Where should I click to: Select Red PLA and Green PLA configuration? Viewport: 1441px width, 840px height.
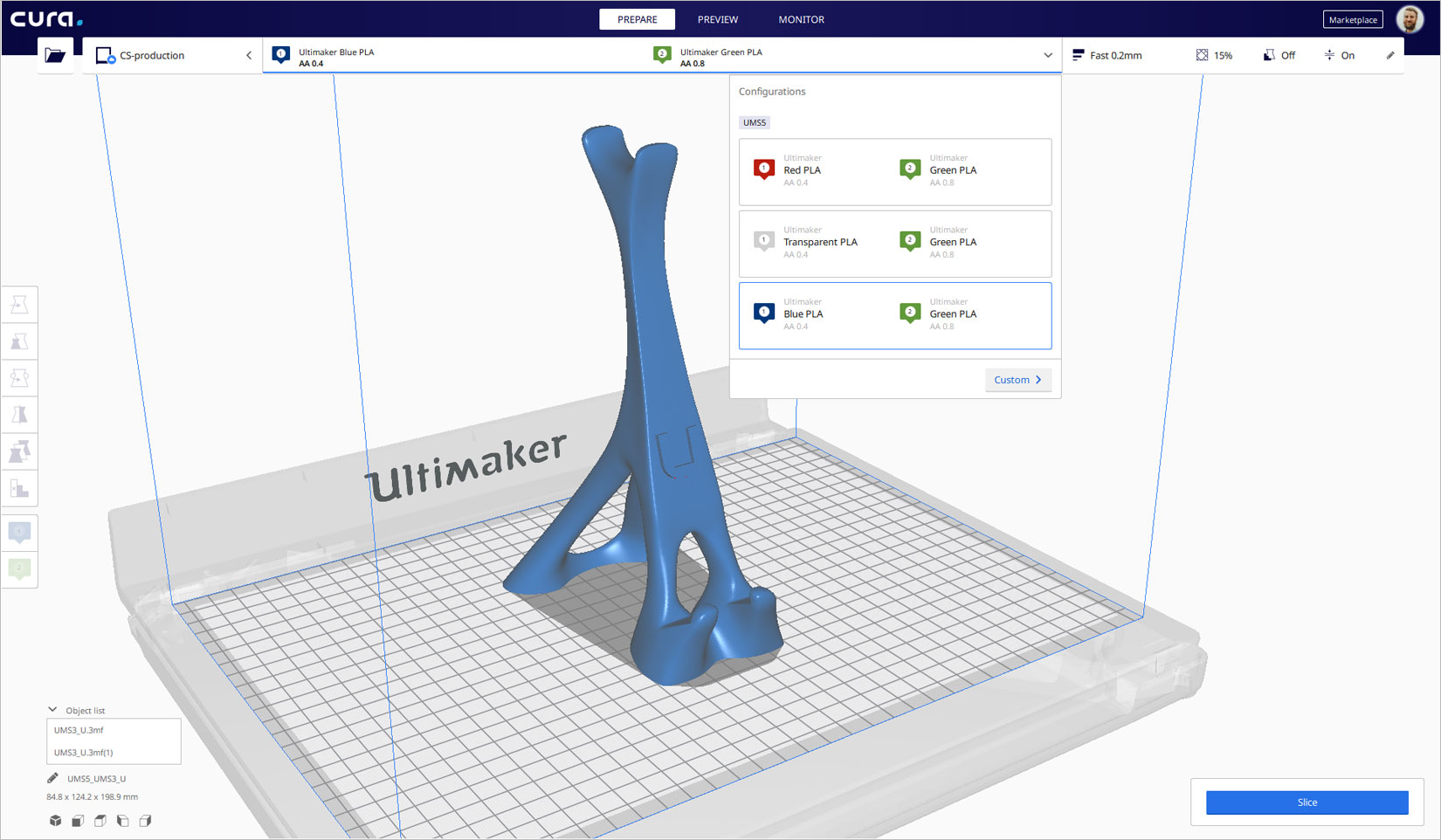coord(895,172)
